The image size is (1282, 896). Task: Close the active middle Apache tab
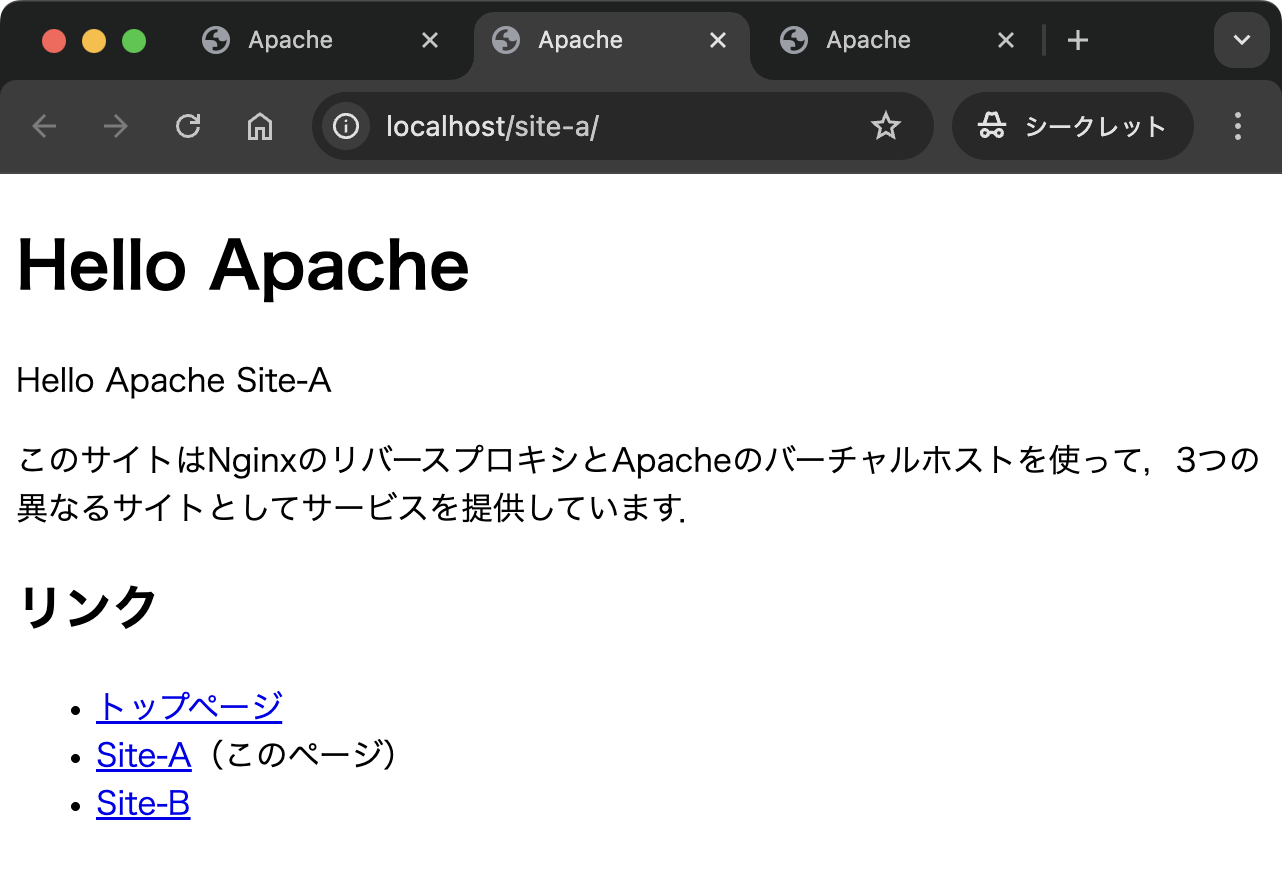[718, 40]
